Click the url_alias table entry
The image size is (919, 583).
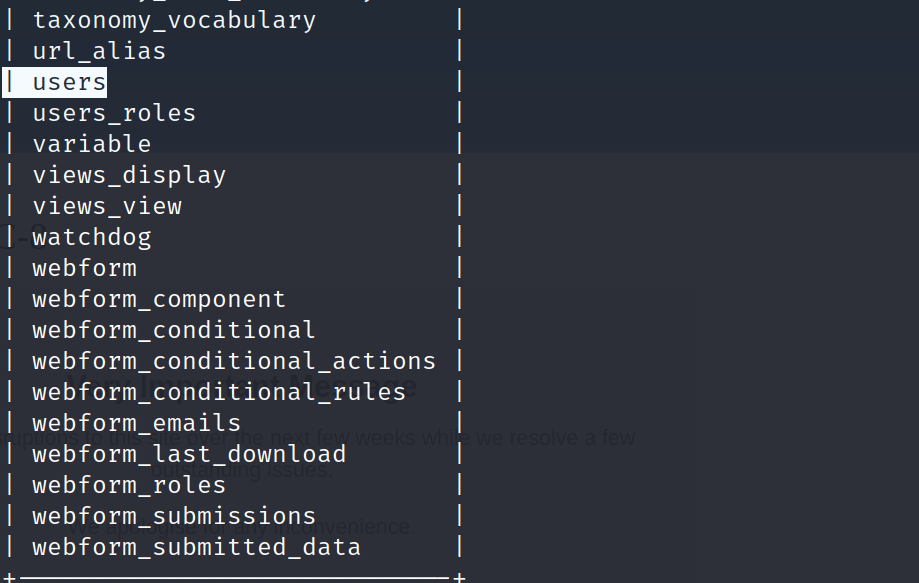point(99,51)
